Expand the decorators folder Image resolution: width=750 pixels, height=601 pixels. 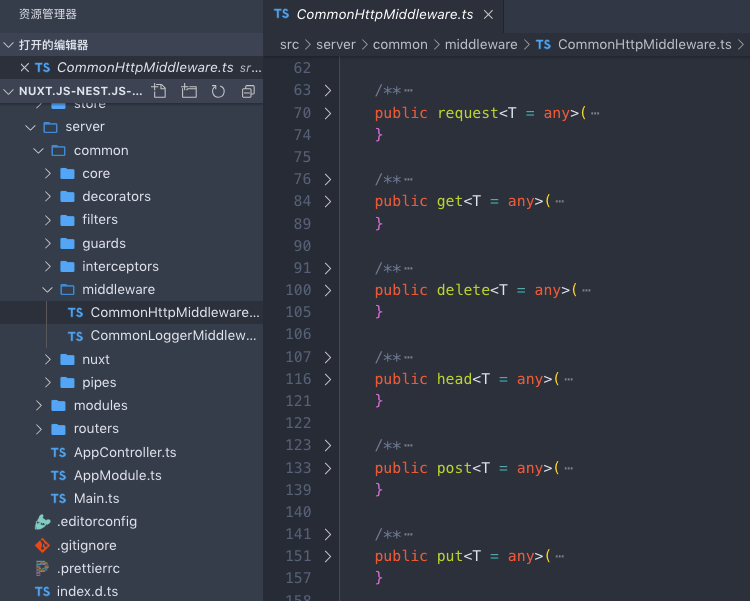click(x=47, y=196)
